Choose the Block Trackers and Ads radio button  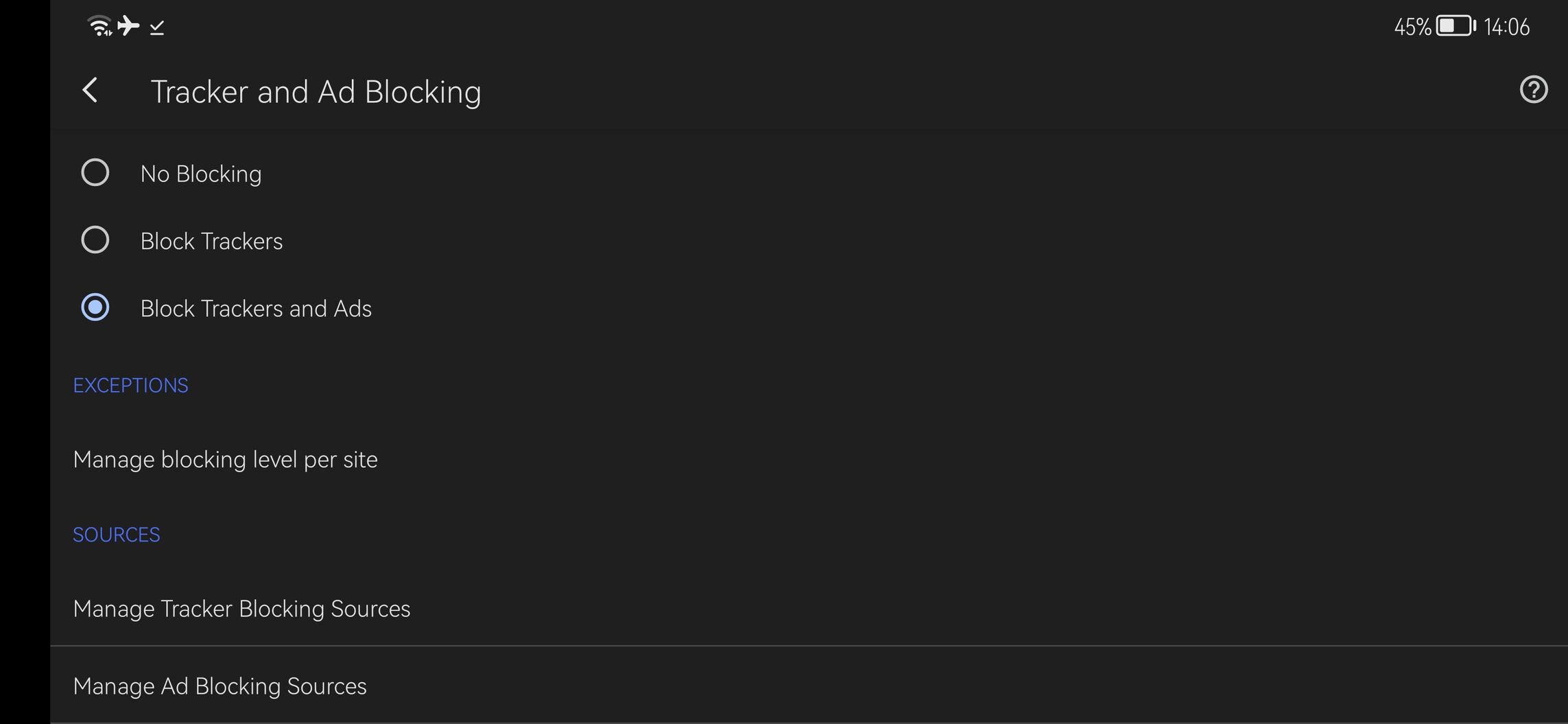pyautogui.click(x=95, y=307)
